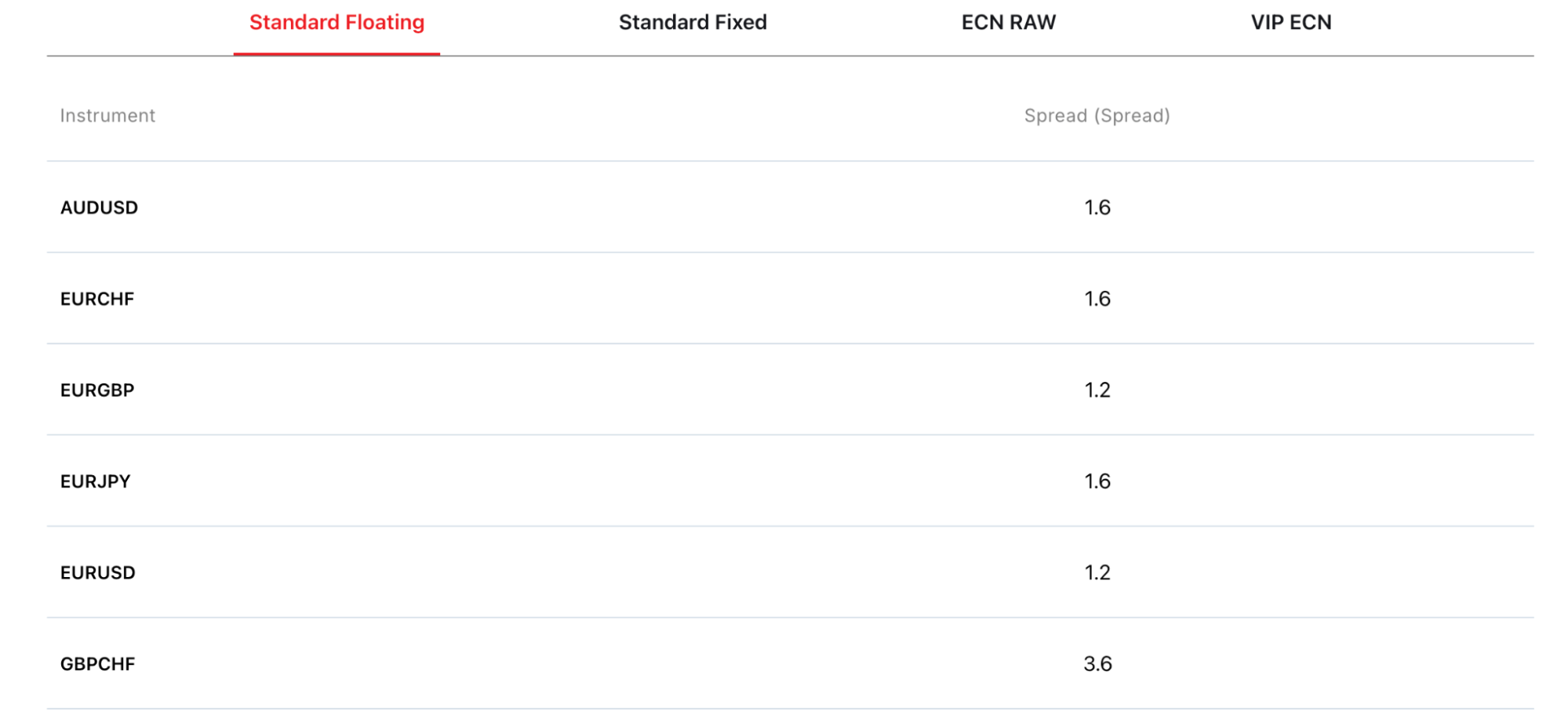Click the red underline of the active tab

(337, 54)
